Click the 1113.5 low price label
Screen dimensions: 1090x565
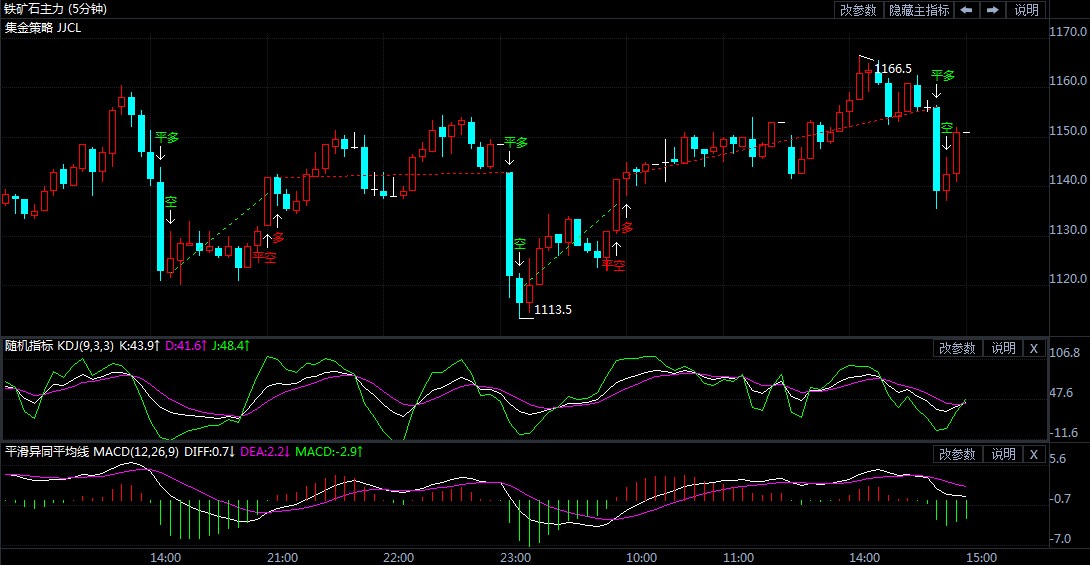(553, 310)
